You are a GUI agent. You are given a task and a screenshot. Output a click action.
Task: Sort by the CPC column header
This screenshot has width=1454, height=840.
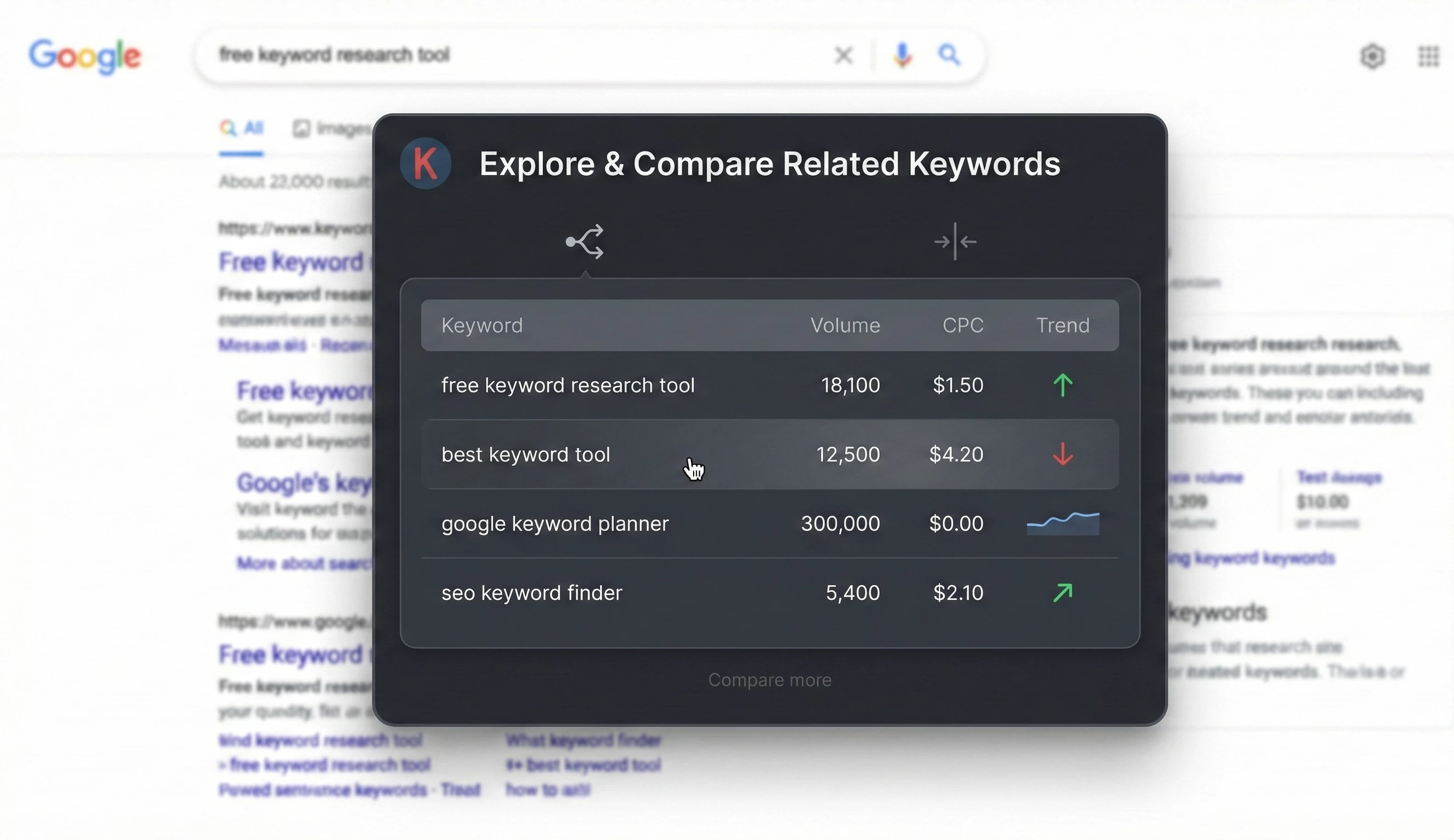click(x=963, y=325)
